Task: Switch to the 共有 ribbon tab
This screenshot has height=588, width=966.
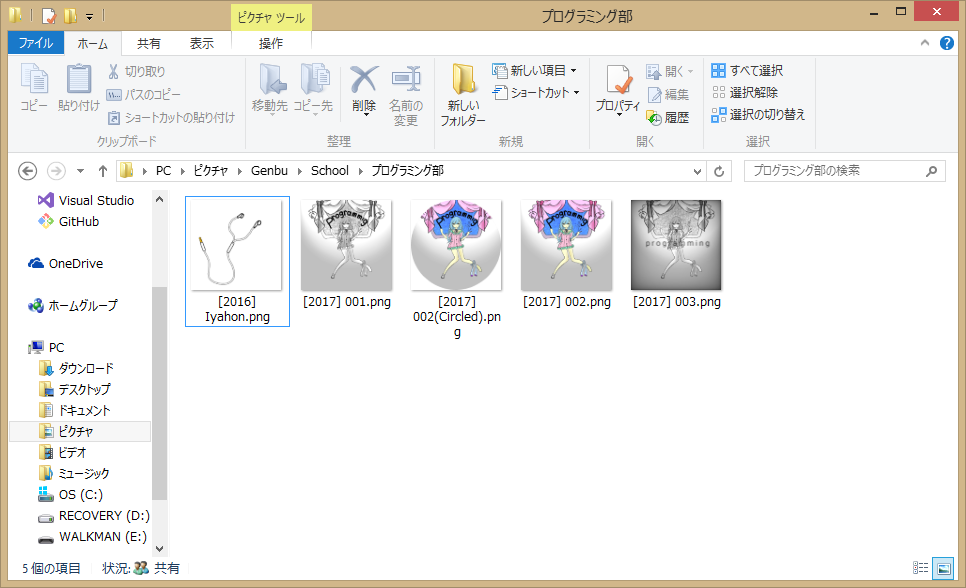Action: (149, 43)
